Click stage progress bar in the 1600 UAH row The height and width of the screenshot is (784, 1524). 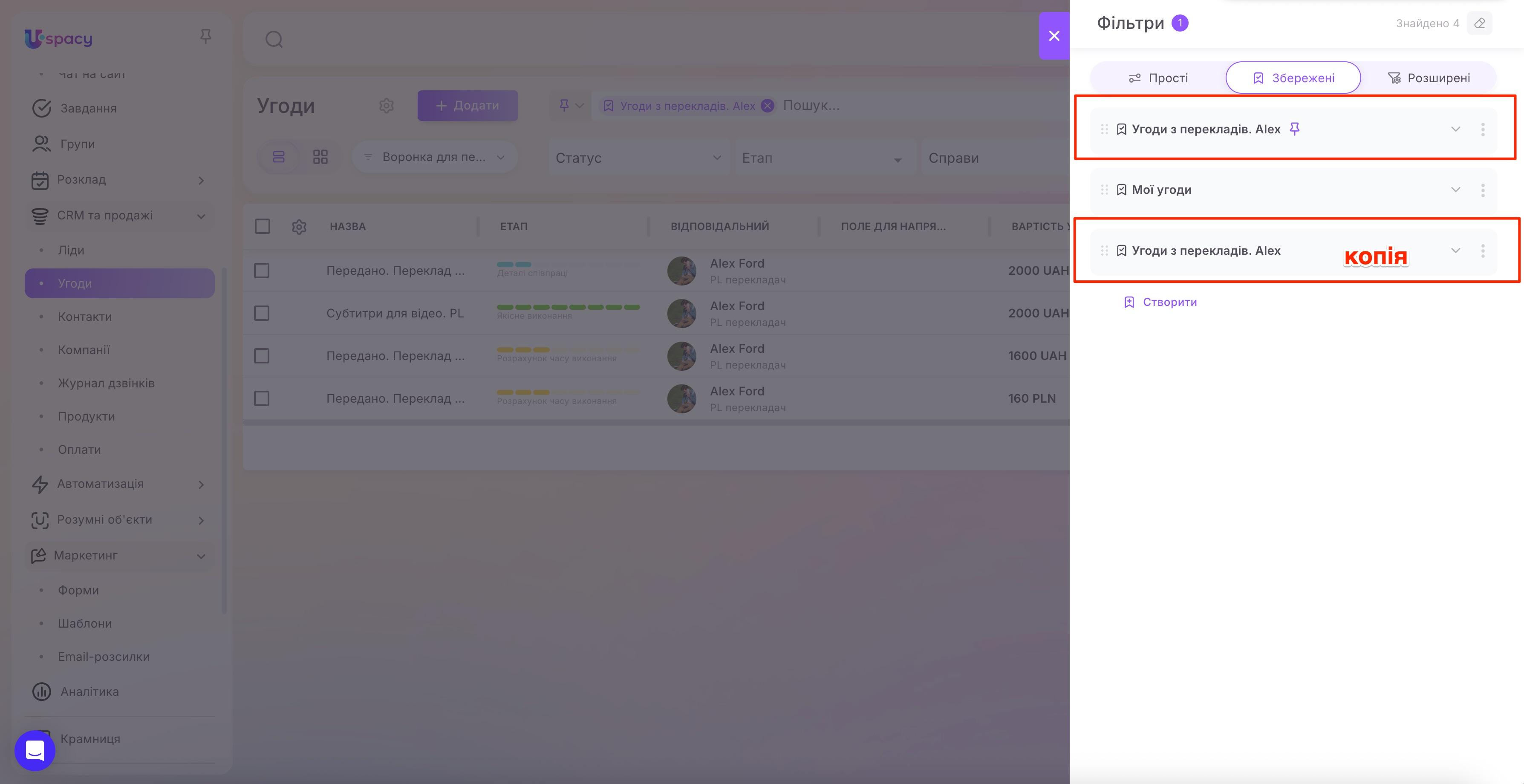click(568, 350)
